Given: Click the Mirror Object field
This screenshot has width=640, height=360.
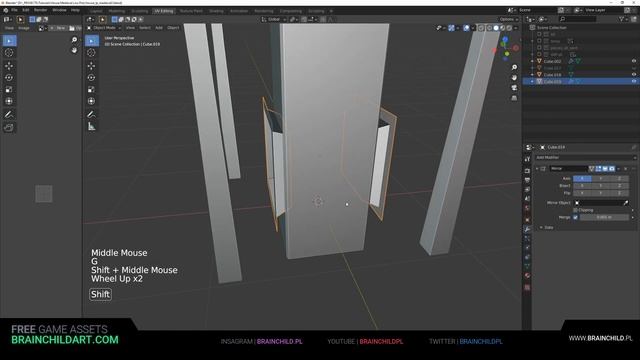Looking at the screenshot, I should (x=601, y=203).
